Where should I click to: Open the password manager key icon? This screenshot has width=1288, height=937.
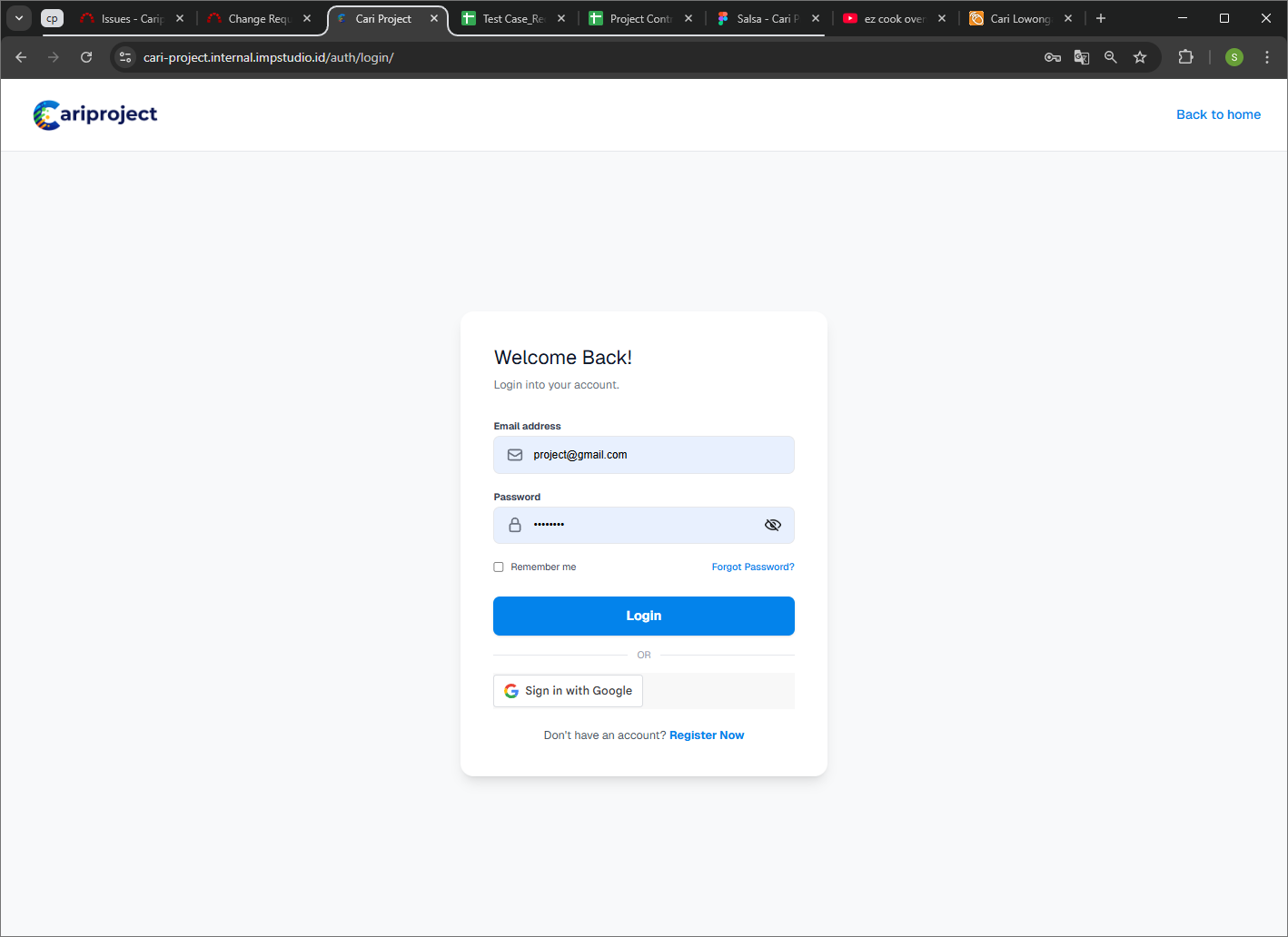1053,57
